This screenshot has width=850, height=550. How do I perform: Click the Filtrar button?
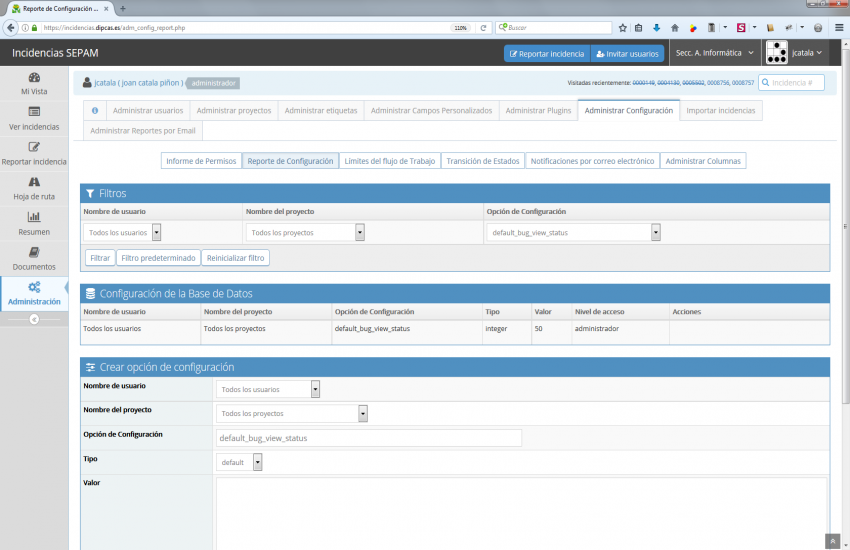click(x=100, y=258)
